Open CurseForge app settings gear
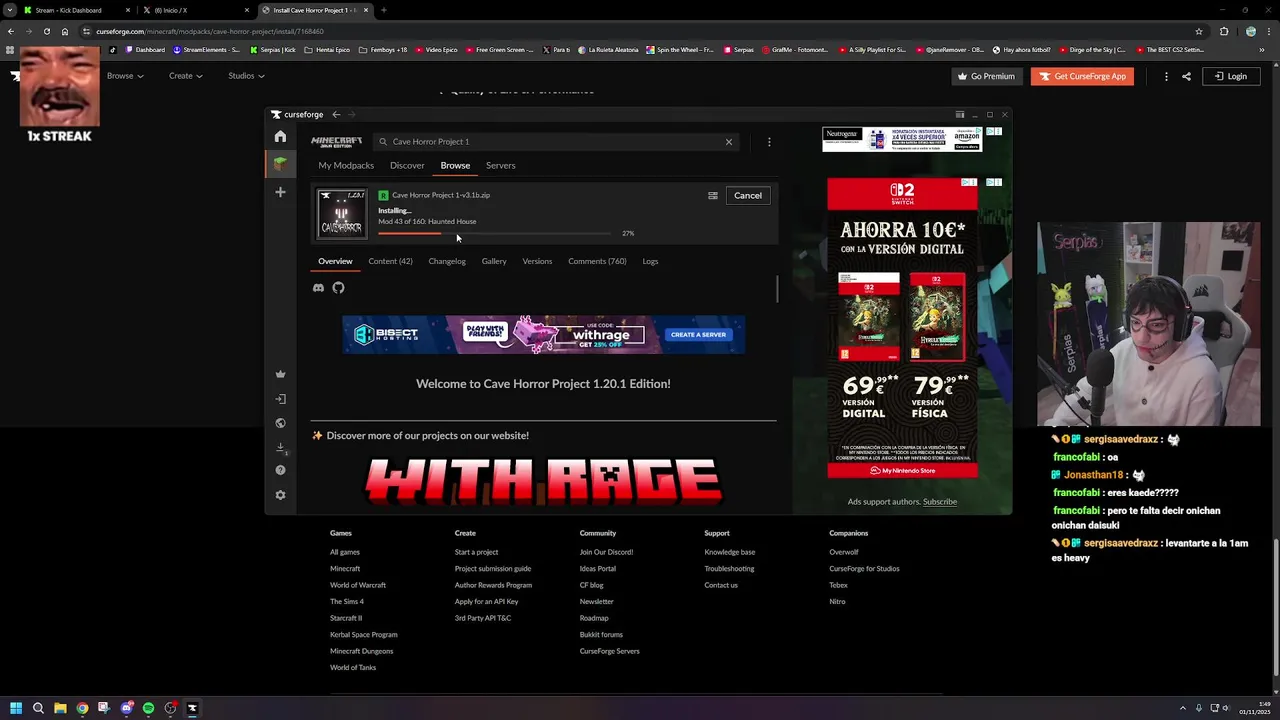Screen dimensions: 1280x720 pos(280,495)
